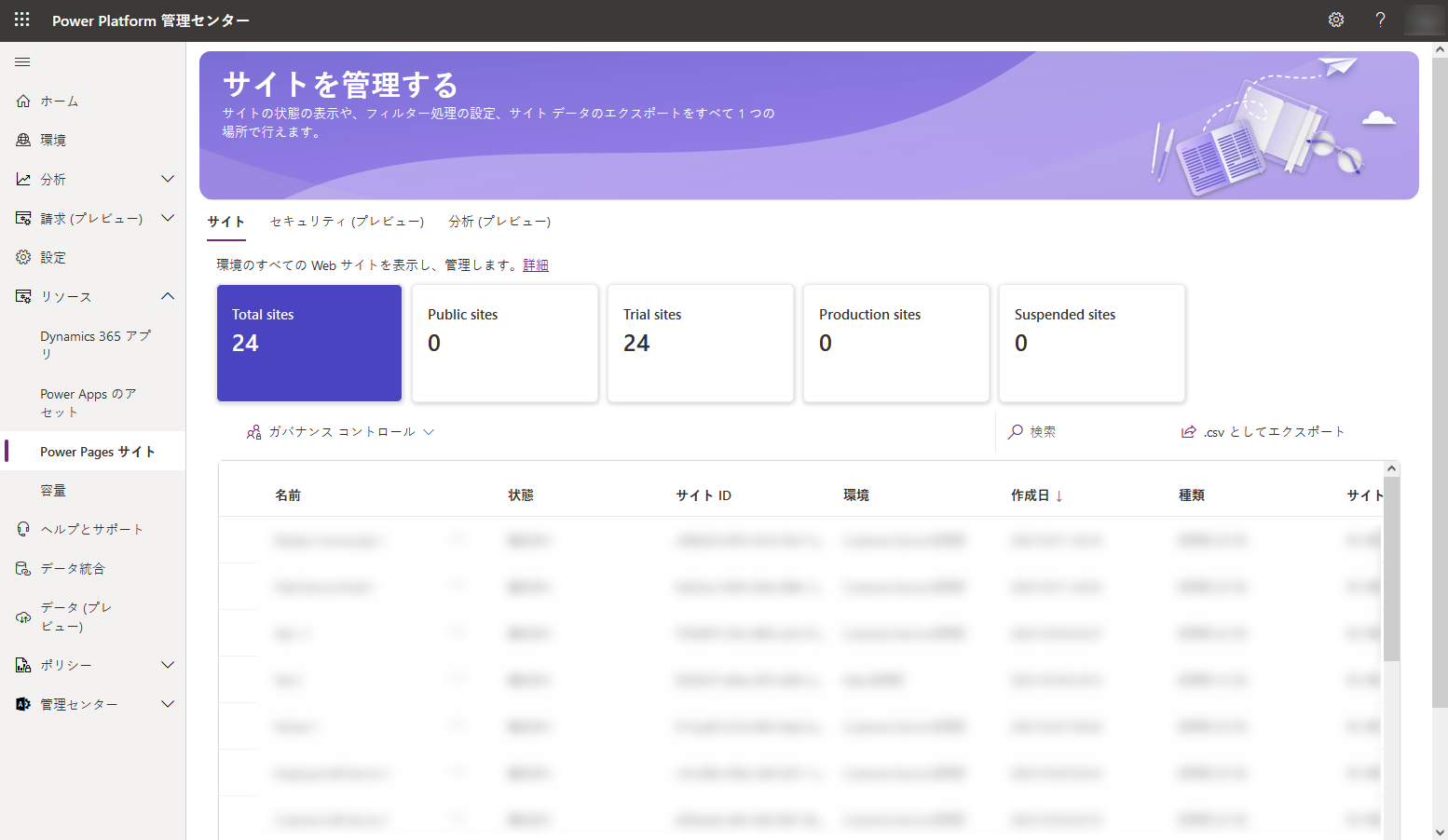Sort by the 種類 column header
This screenshot has height=840, width=1448.
pos(1192,495)
